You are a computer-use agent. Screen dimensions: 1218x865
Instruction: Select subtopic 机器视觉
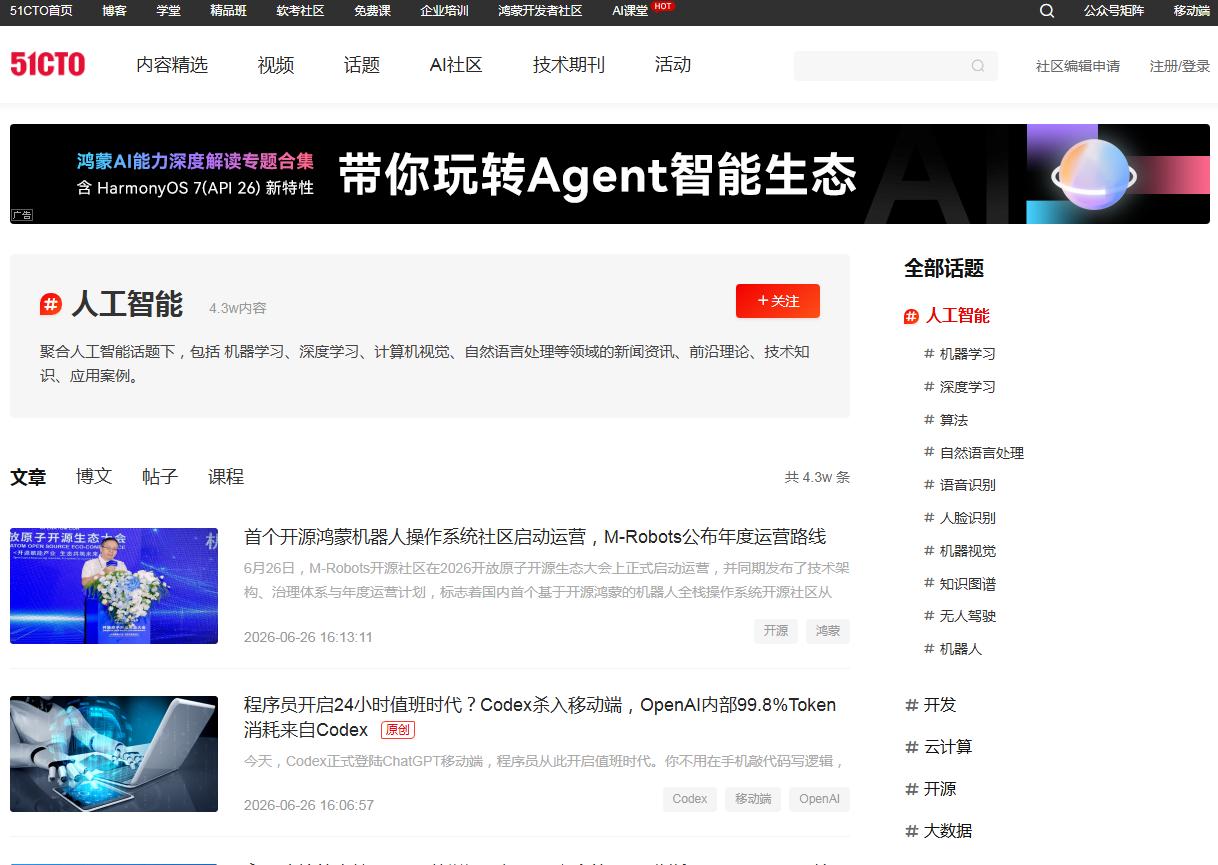[x=967, y=551]
